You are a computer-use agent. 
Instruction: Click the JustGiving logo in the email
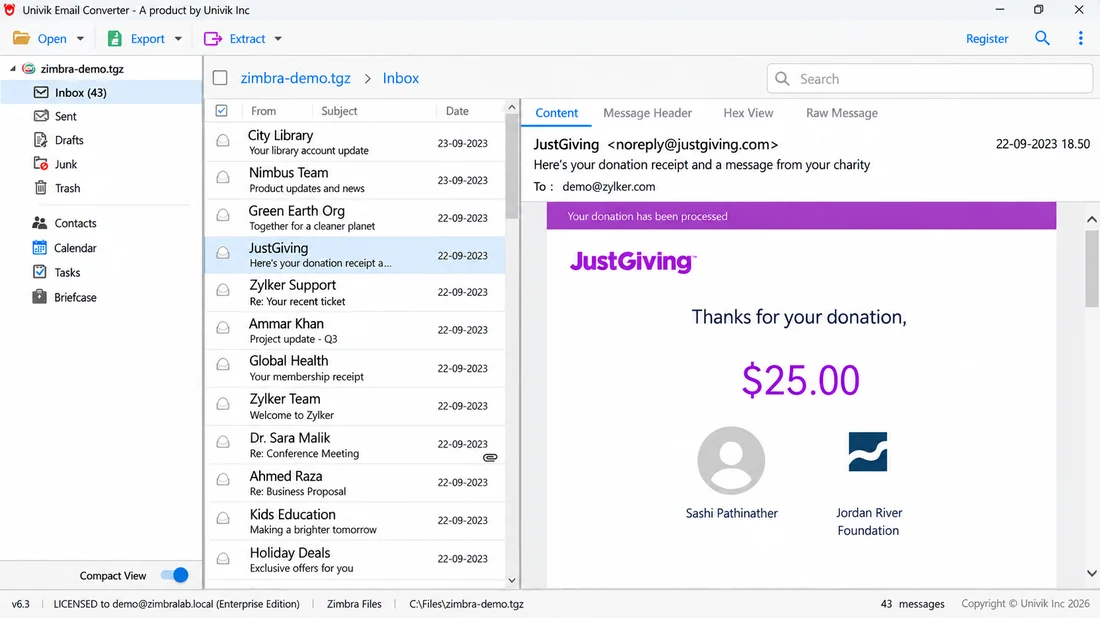tap(633, 262)
